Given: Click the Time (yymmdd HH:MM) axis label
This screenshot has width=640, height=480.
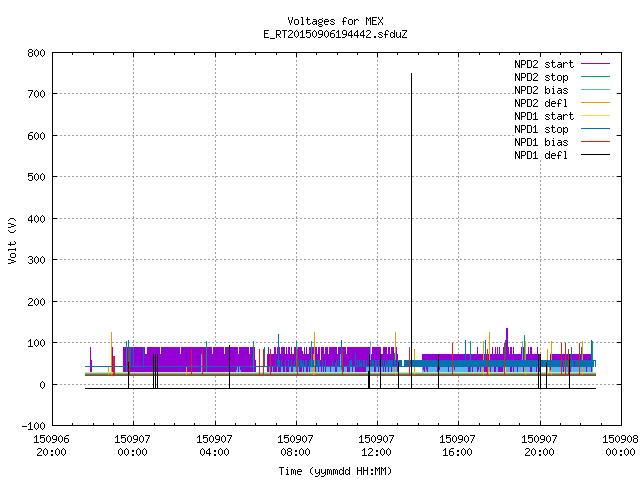Looking at the screenshot, I should click(x=335, y=471).
